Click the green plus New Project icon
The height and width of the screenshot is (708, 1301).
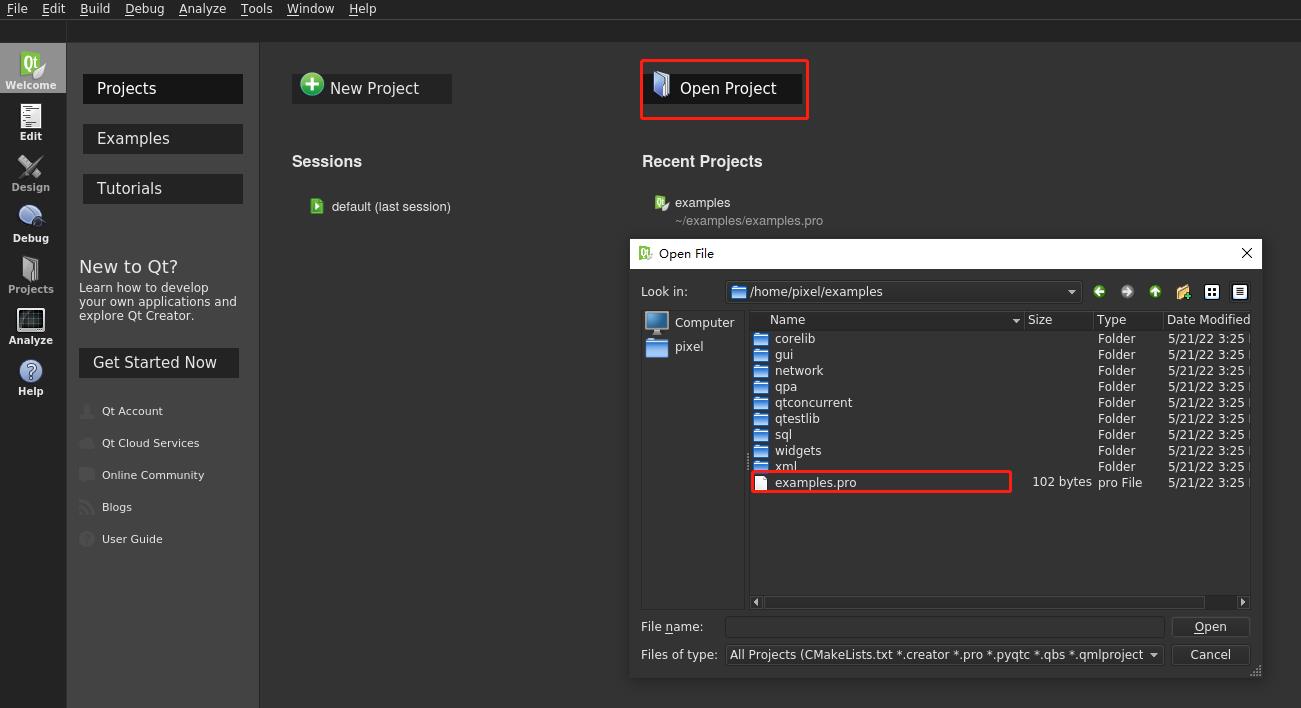click(312, 85)
